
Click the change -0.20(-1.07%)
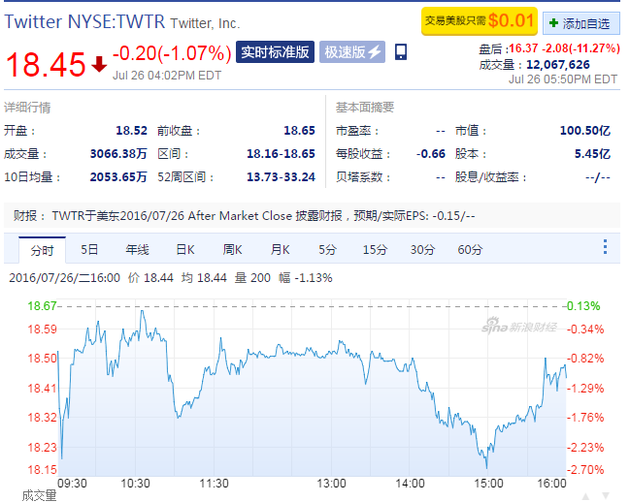(172, 53)
